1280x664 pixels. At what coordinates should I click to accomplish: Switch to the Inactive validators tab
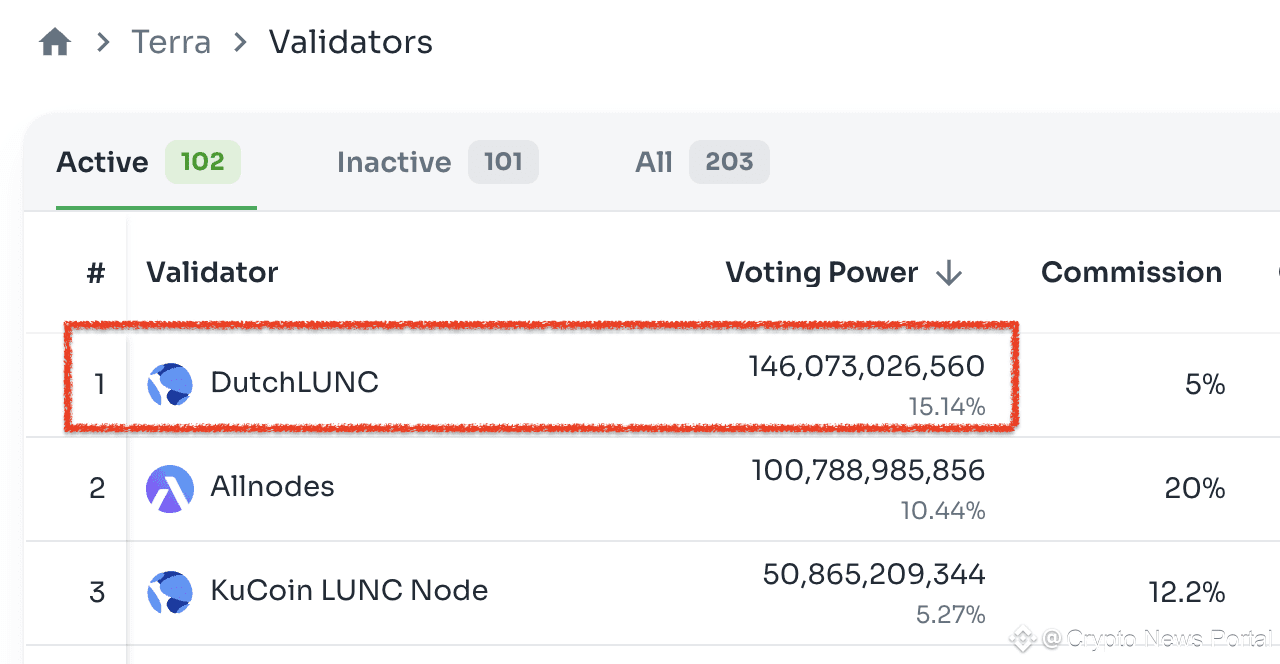tap(394, 161)
